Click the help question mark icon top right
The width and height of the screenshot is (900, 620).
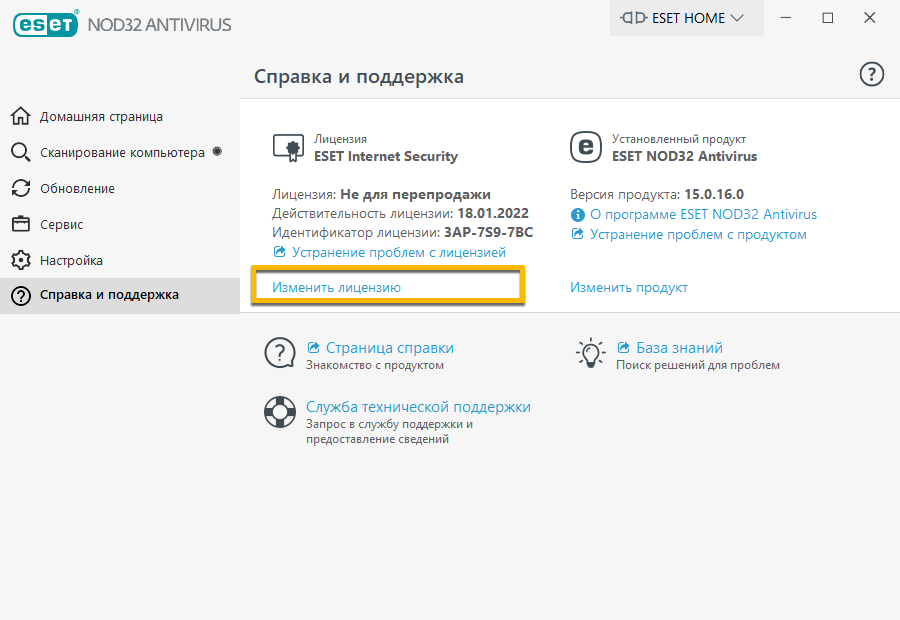point(872,74)
